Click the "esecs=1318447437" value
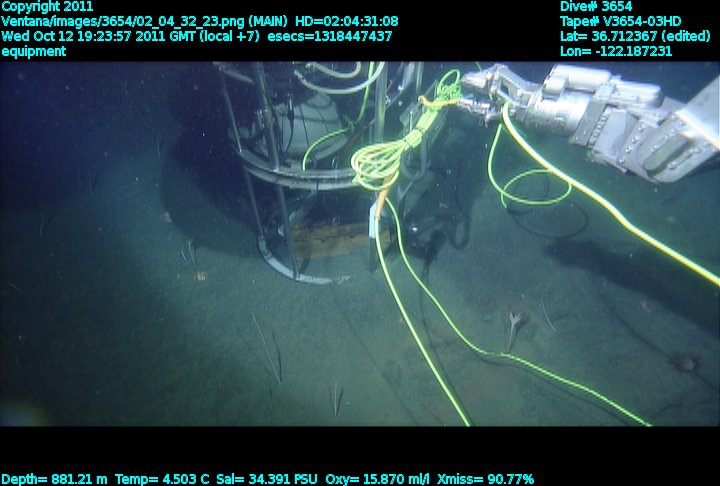The width and height of the screenshot is (720, 486). 330,36
